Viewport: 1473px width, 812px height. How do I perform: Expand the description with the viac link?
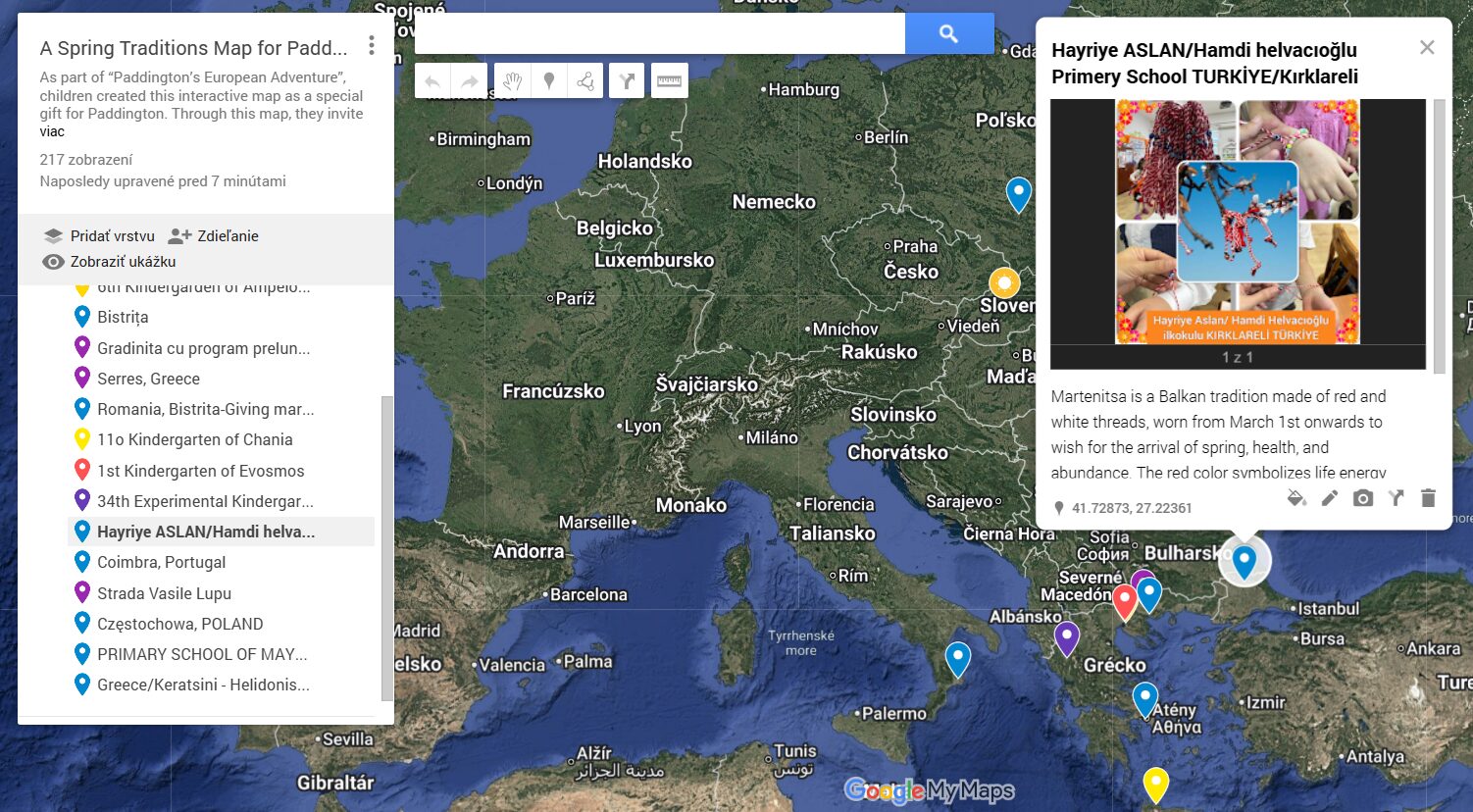(52, 131)
